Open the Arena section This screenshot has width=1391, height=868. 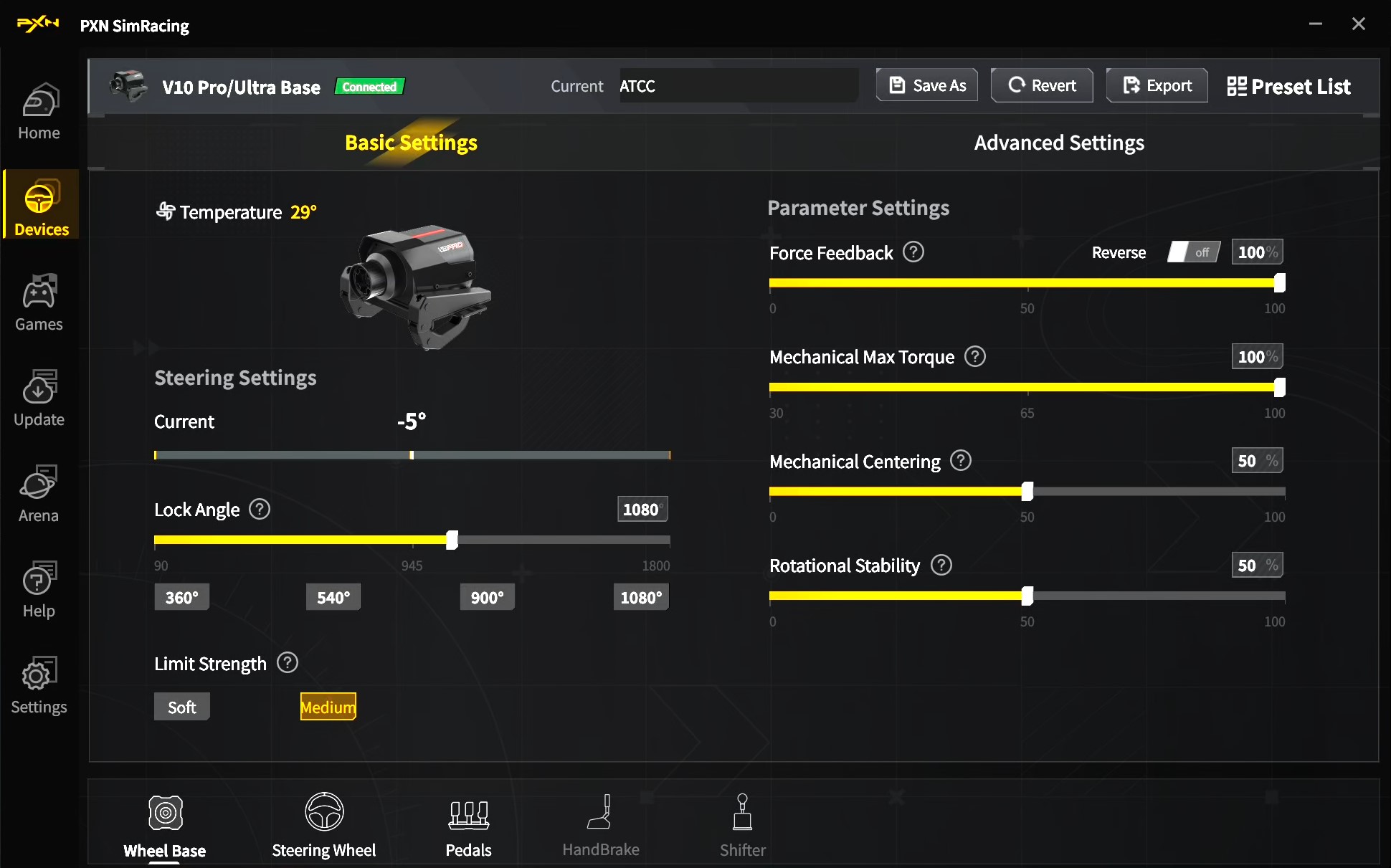click(39, 494)
